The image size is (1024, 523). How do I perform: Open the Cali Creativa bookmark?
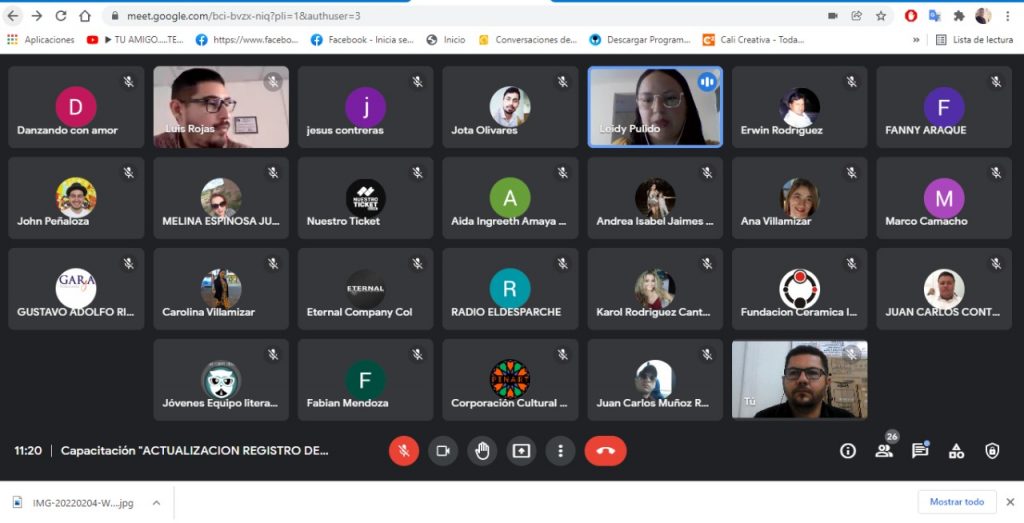pos(762,40)
